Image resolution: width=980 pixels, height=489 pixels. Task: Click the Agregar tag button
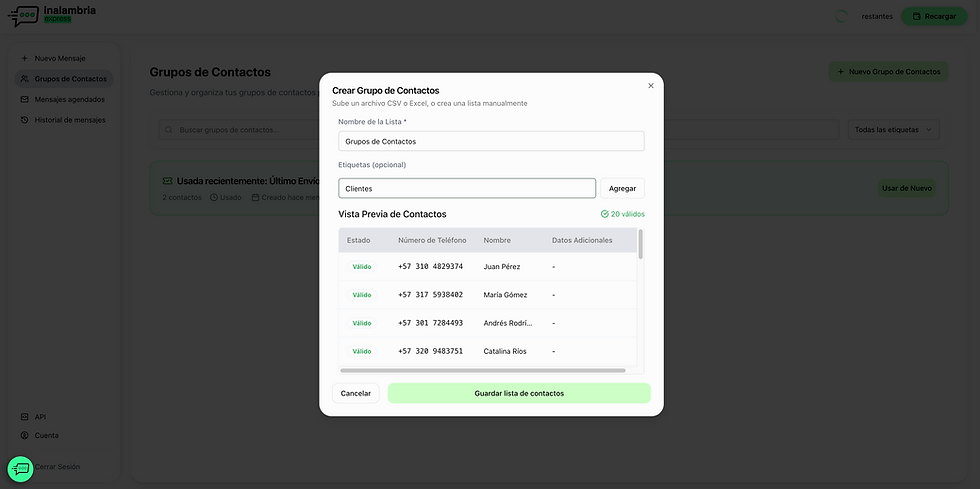pyautogui.click(x=622, y=188)
